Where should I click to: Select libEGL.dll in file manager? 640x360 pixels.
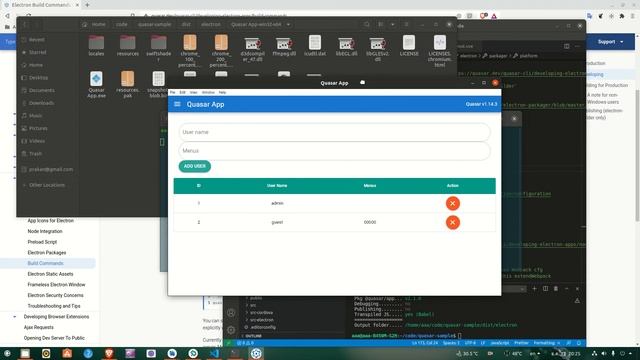tap(346, 46)
